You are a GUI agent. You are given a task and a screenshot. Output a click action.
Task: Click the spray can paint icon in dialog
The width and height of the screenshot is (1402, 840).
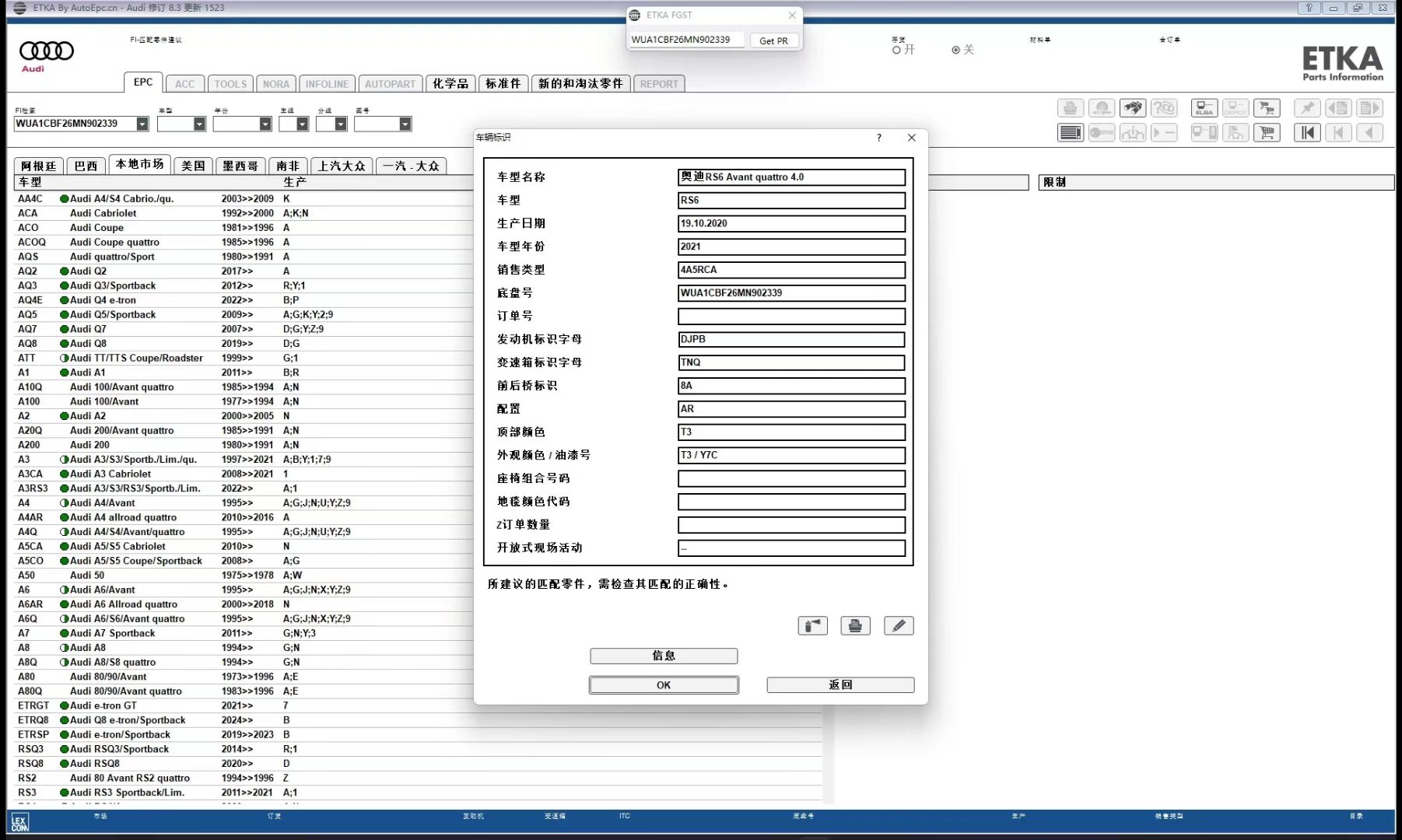click(812, 625)
